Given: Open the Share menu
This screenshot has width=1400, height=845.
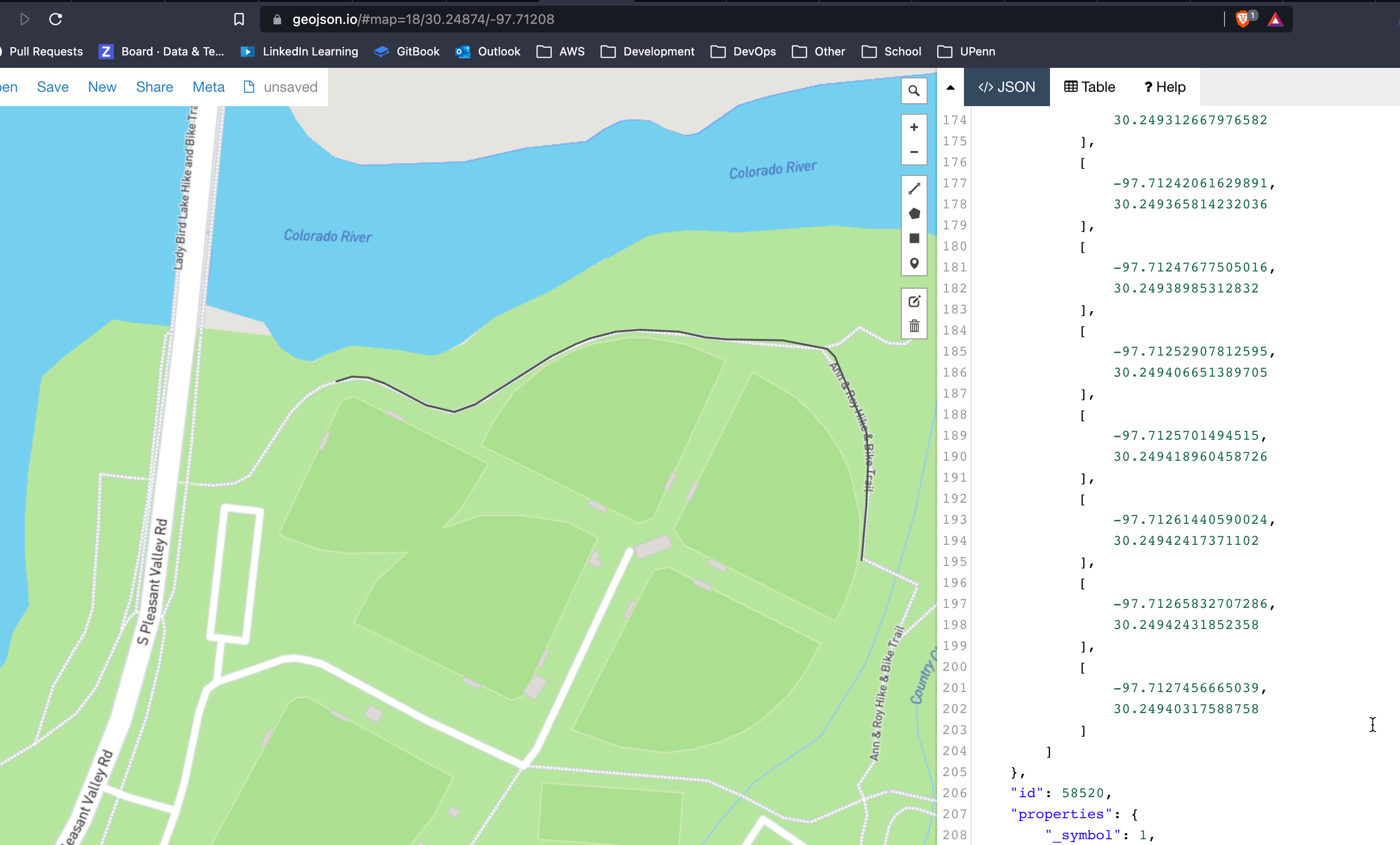Looking at the screenshot, I should tap(154, 87).
